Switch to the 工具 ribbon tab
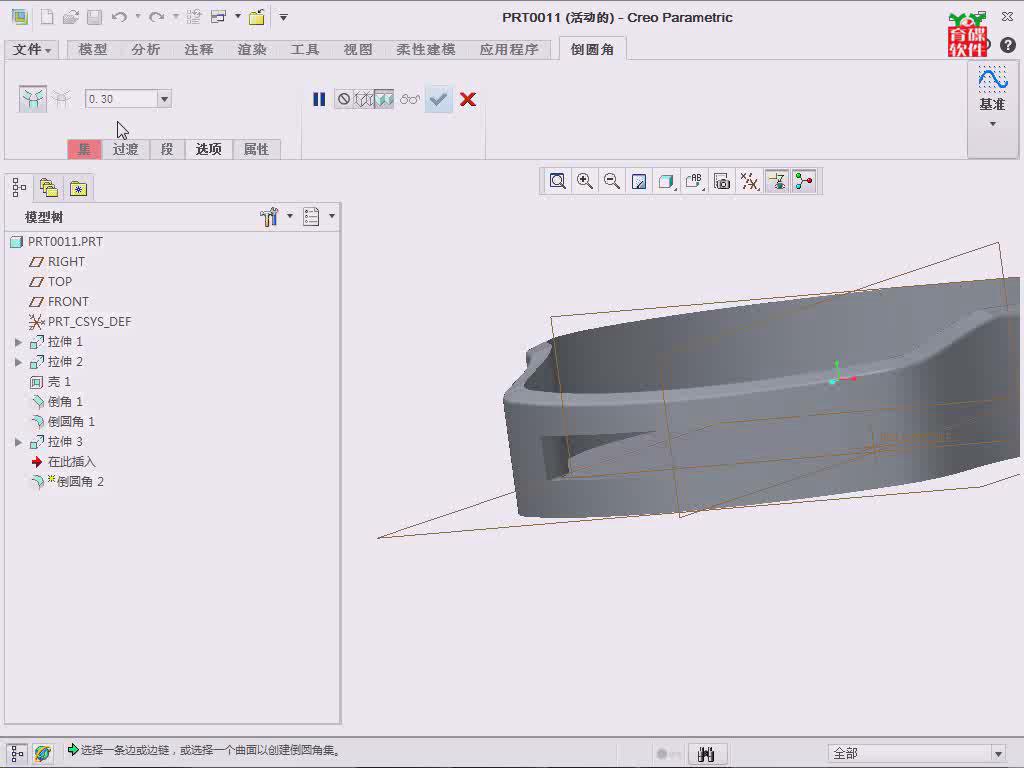1024x768 pixels. pyautogui.click(x=304, y=50)
